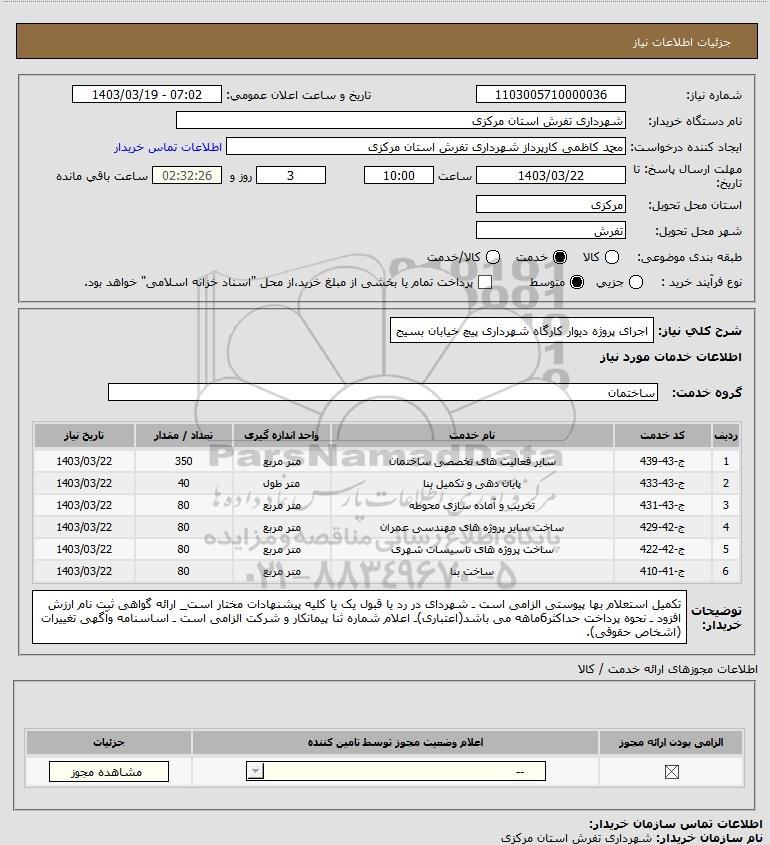Click service name تخریب و آماده سازی محوطه

[x=472, y=505]
